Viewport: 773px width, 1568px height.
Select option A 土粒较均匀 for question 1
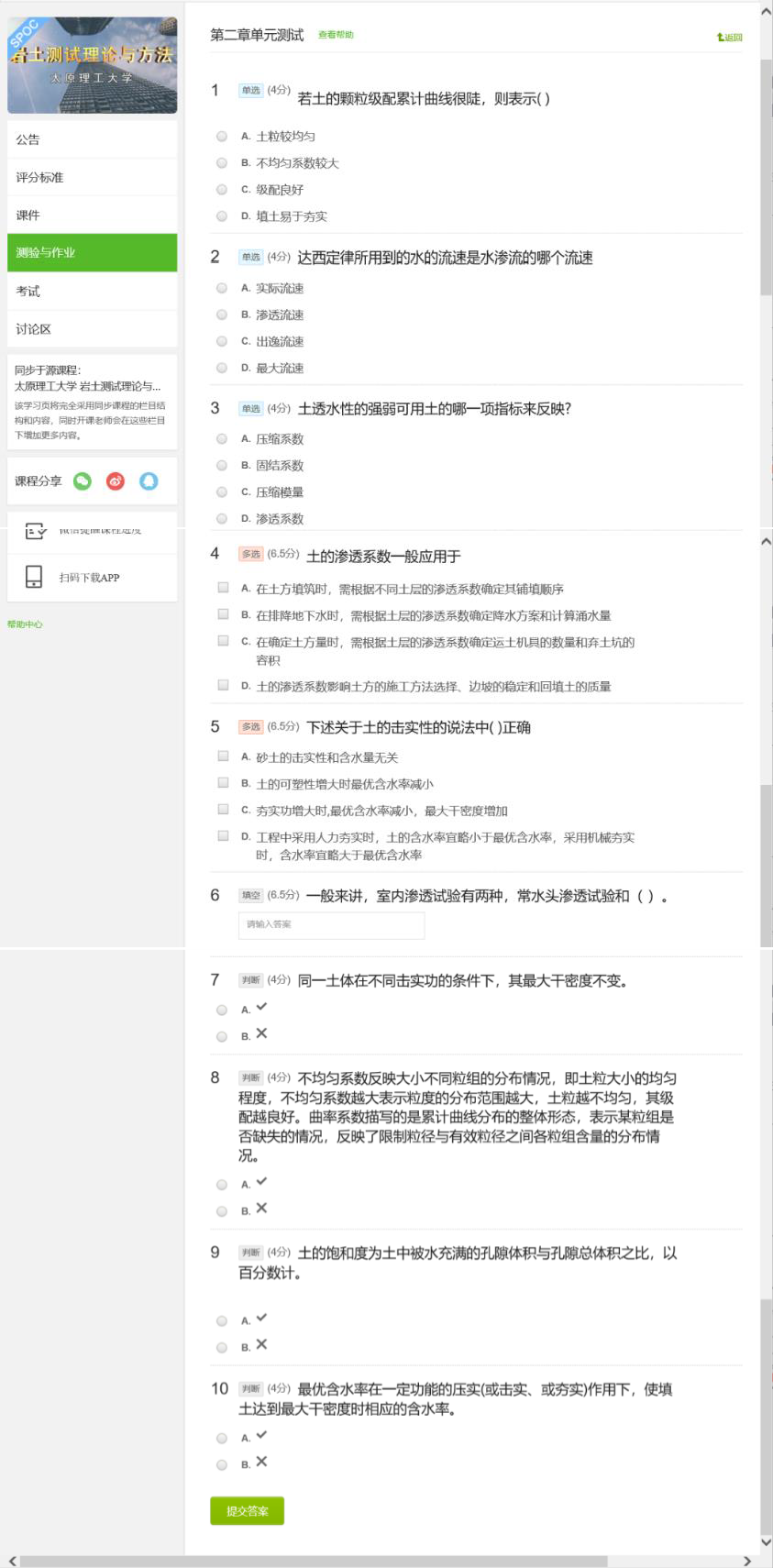coord(222,137)
